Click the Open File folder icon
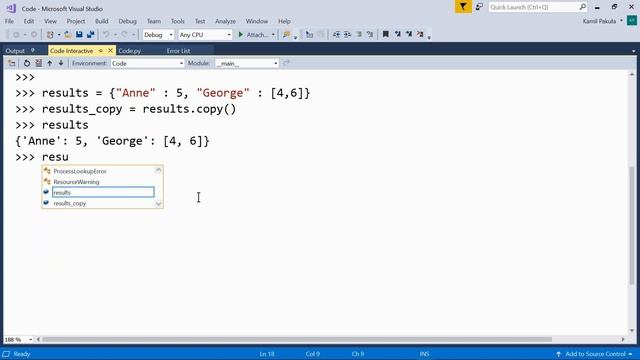Screen dimensions: 640x360 point(68,35)
